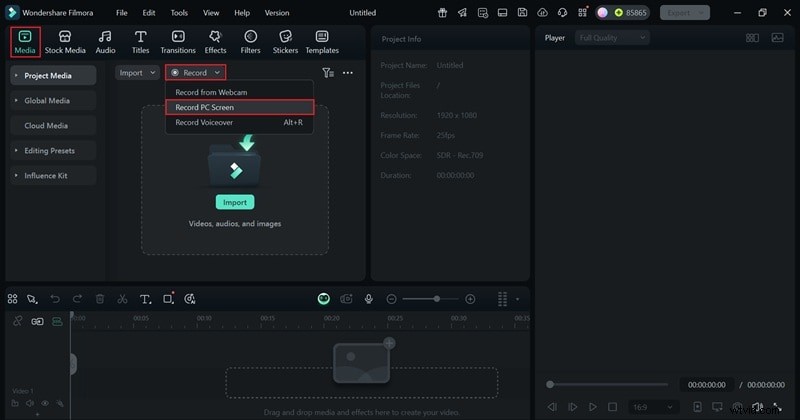Open the Full Quality player dropdown

tap(612, 37)
